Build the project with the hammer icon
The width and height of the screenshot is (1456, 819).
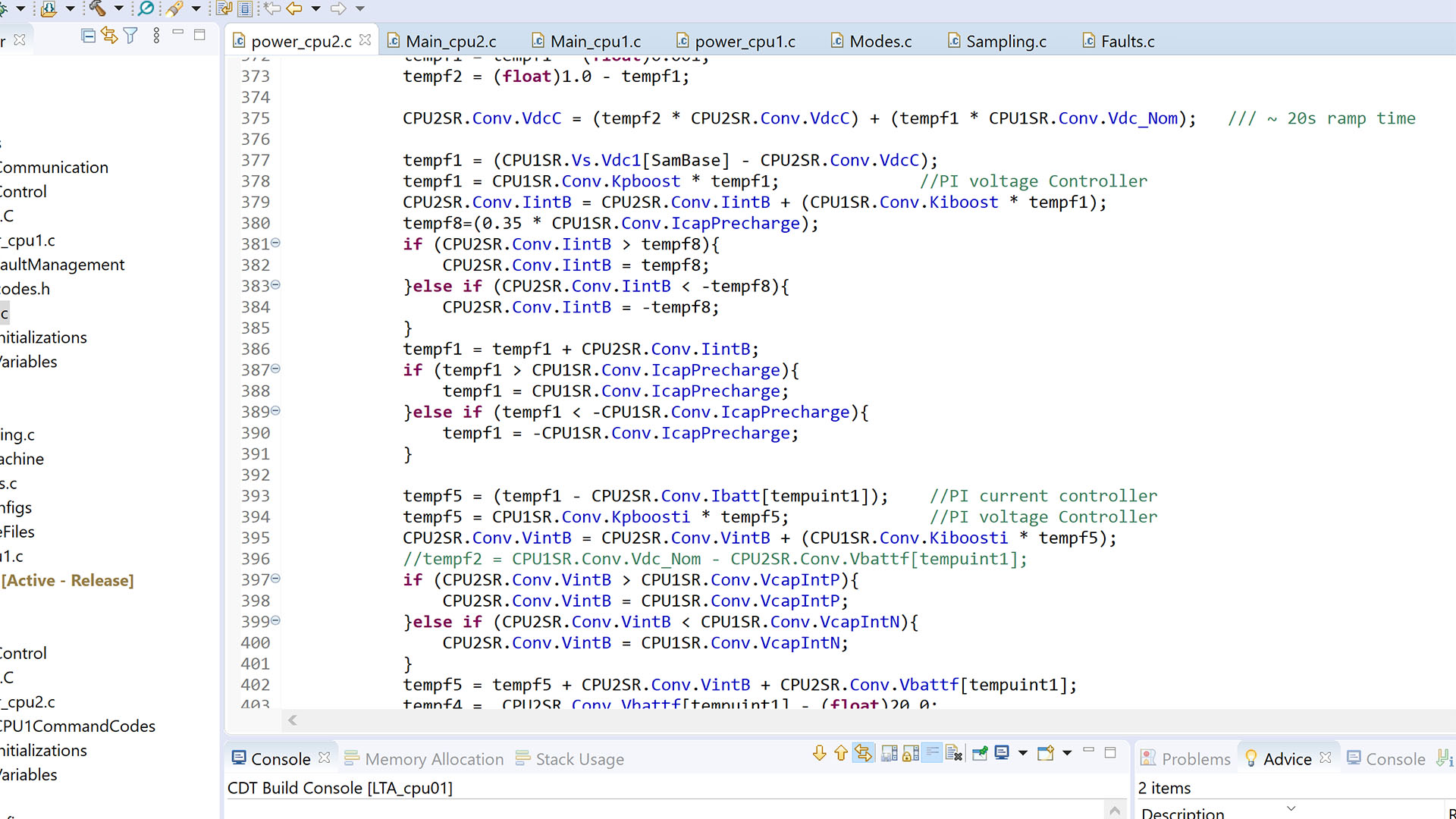[96, 9]
